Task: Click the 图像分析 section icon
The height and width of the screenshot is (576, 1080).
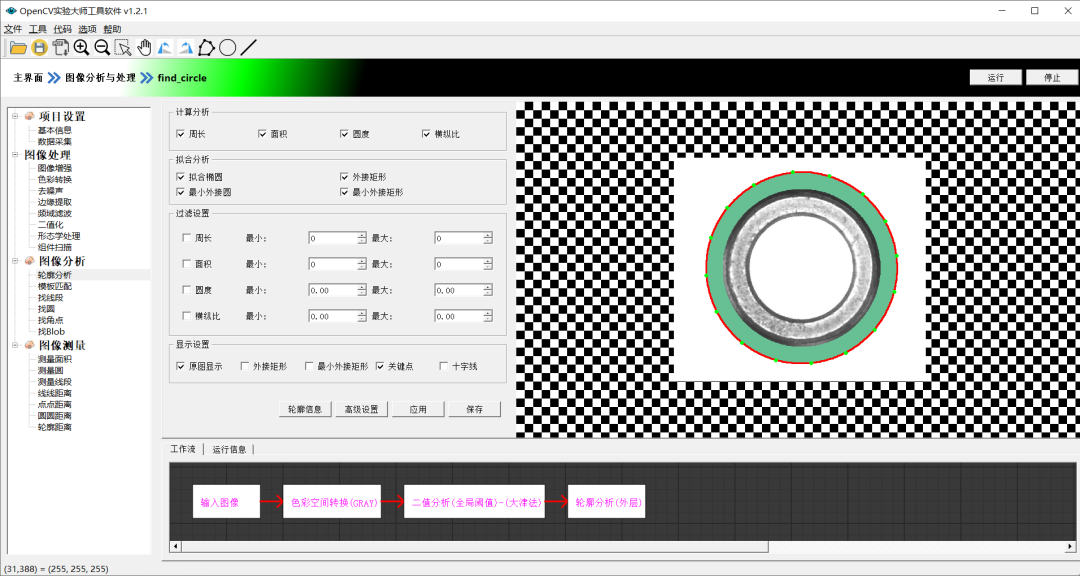Action: (x=30, y=261)
